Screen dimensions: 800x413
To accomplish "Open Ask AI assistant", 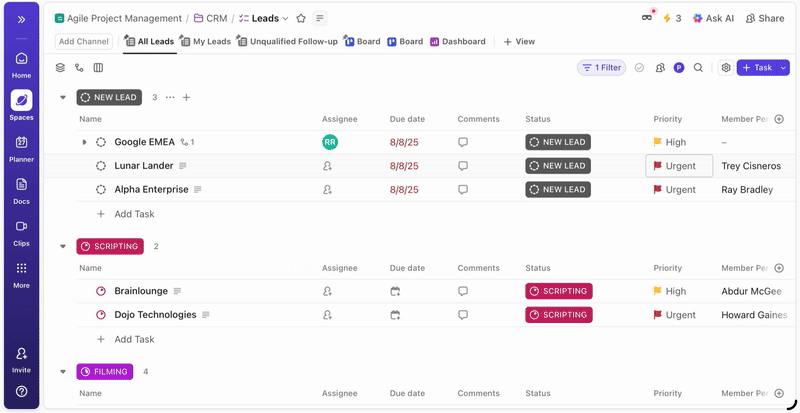I will [713, 18].
